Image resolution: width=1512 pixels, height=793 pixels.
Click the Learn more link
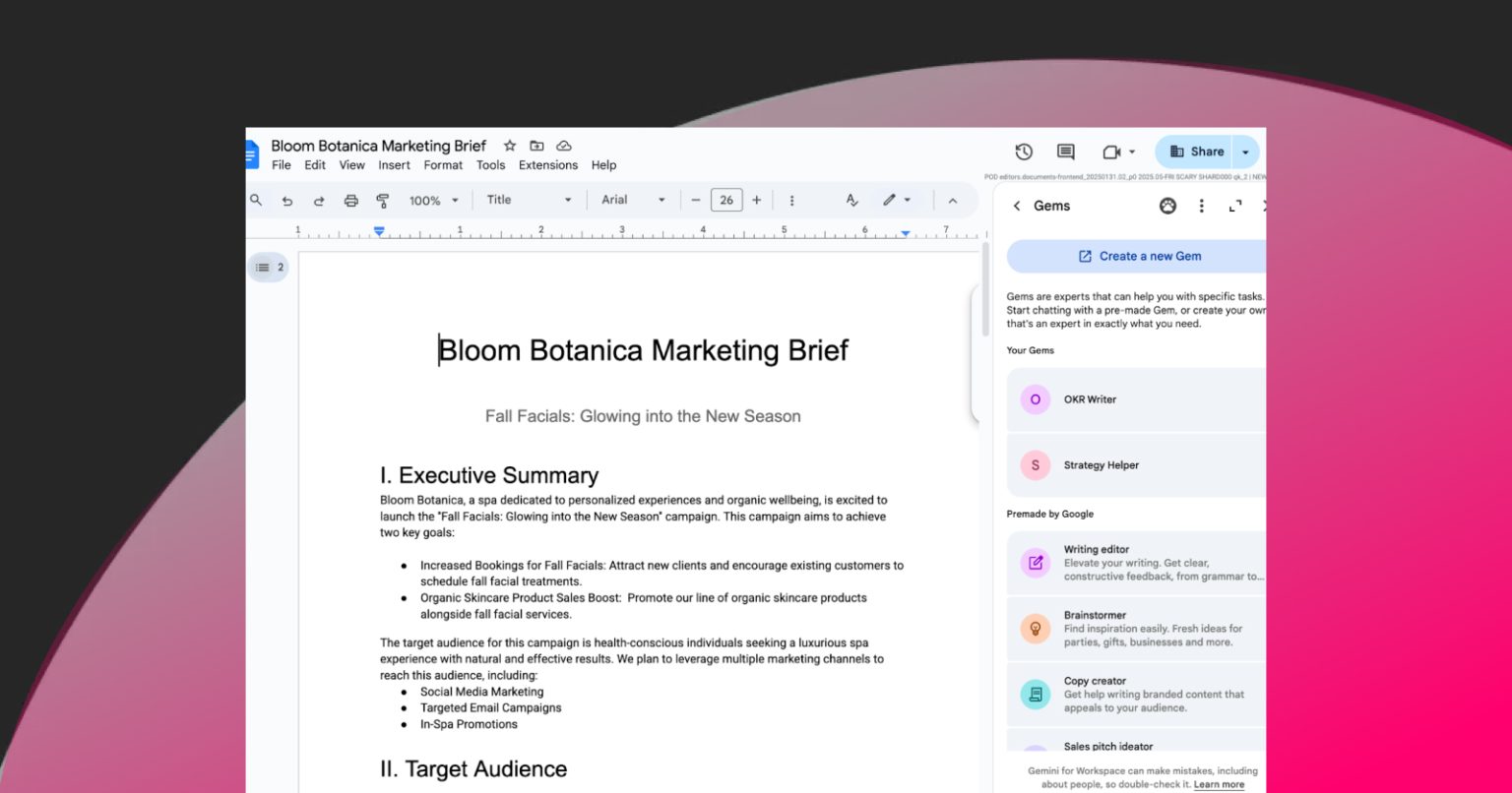click(x=1219, y=784)
